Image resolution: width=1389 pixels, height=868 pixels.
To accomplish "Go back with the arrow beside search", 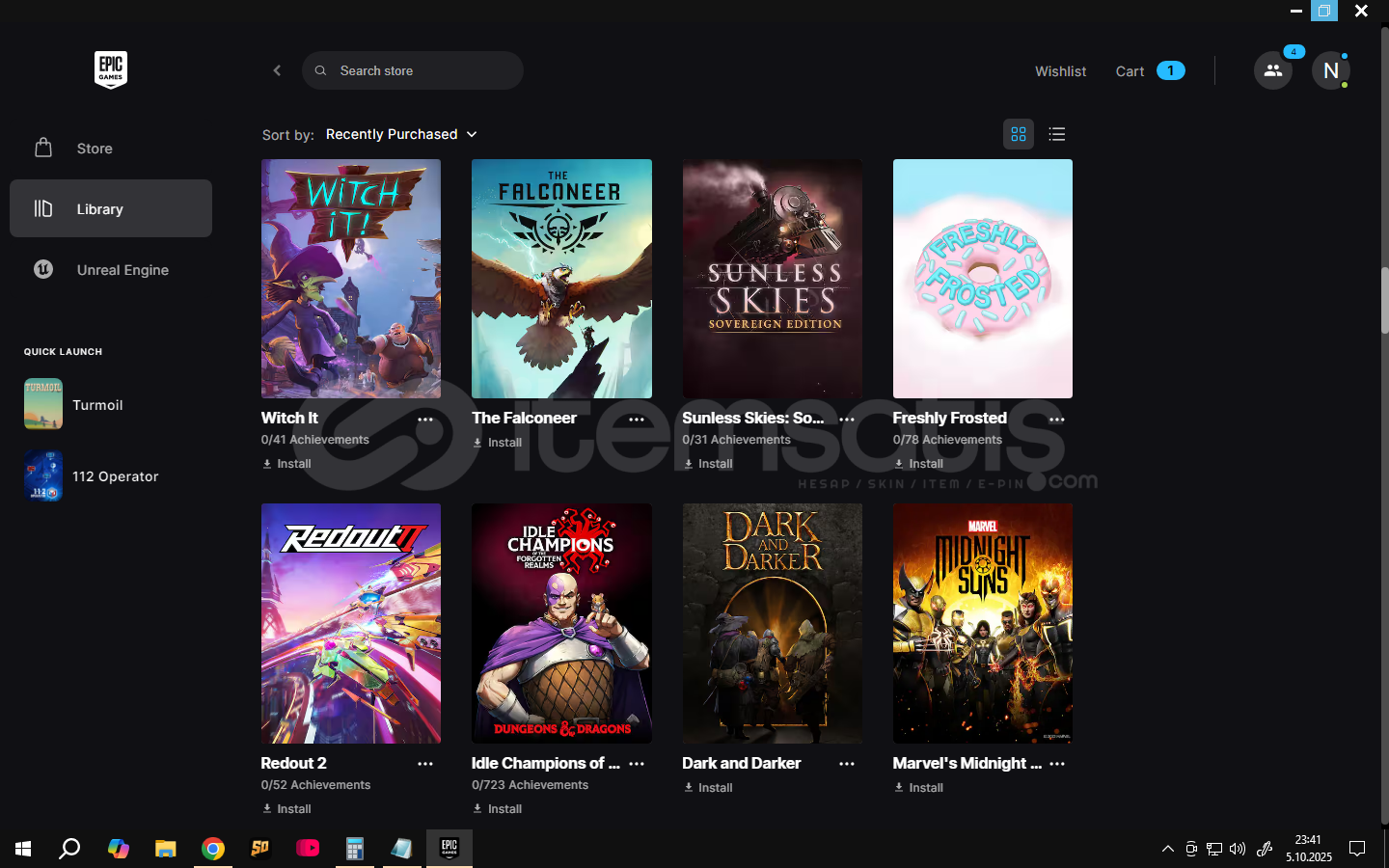I will [x=277, y=70].
